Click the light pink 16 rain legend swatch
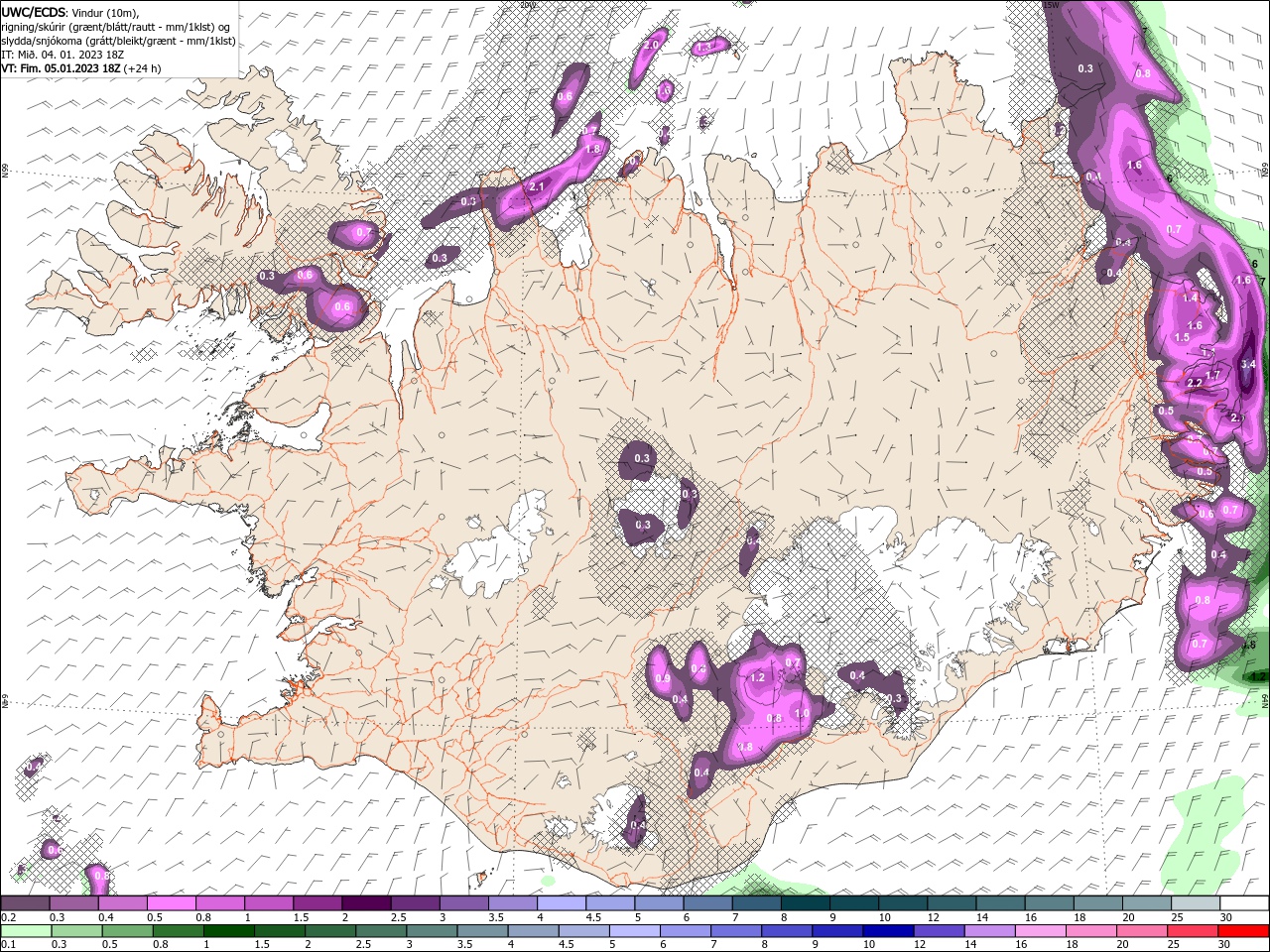 pos(1040,931)
